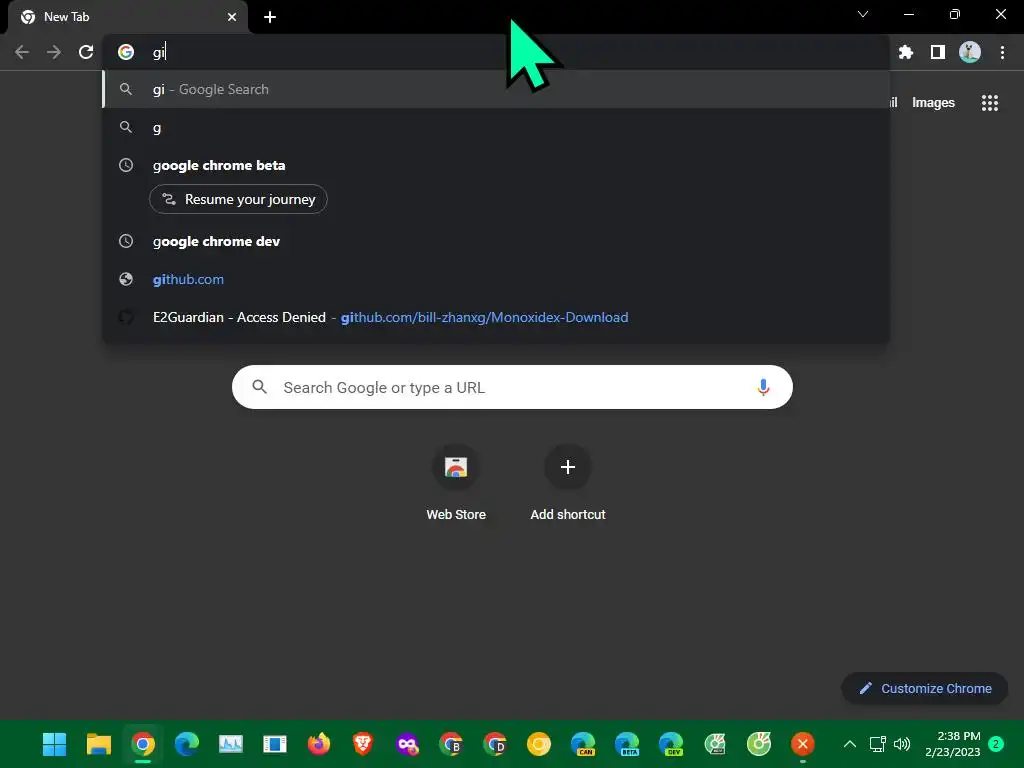Viewport: 1024px width, 768px height.
Task: Choose the 'g' search suggestion
Action: [x=496, y=127]
